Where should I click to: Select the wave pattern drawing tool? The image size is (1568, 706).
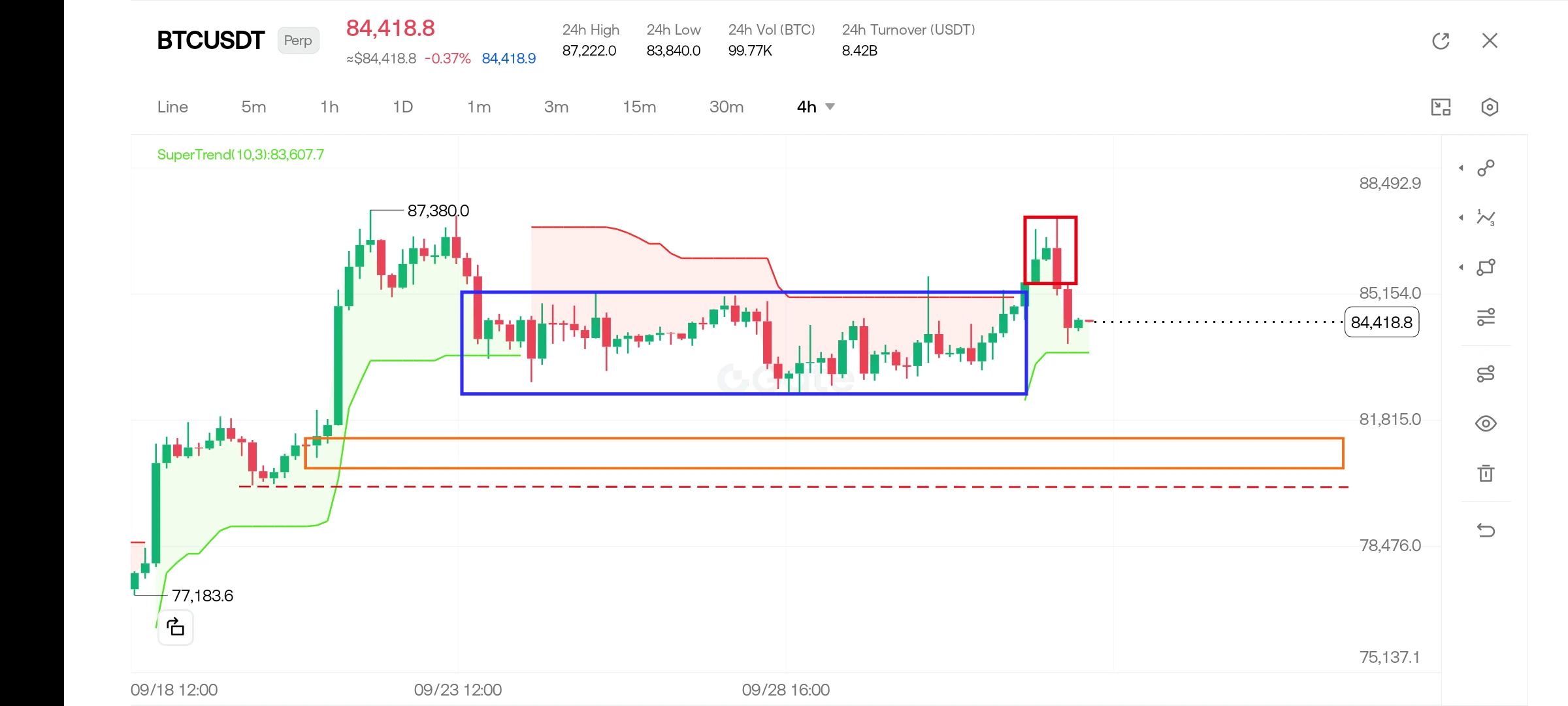pyautogui.click(x=1486, y=218)
